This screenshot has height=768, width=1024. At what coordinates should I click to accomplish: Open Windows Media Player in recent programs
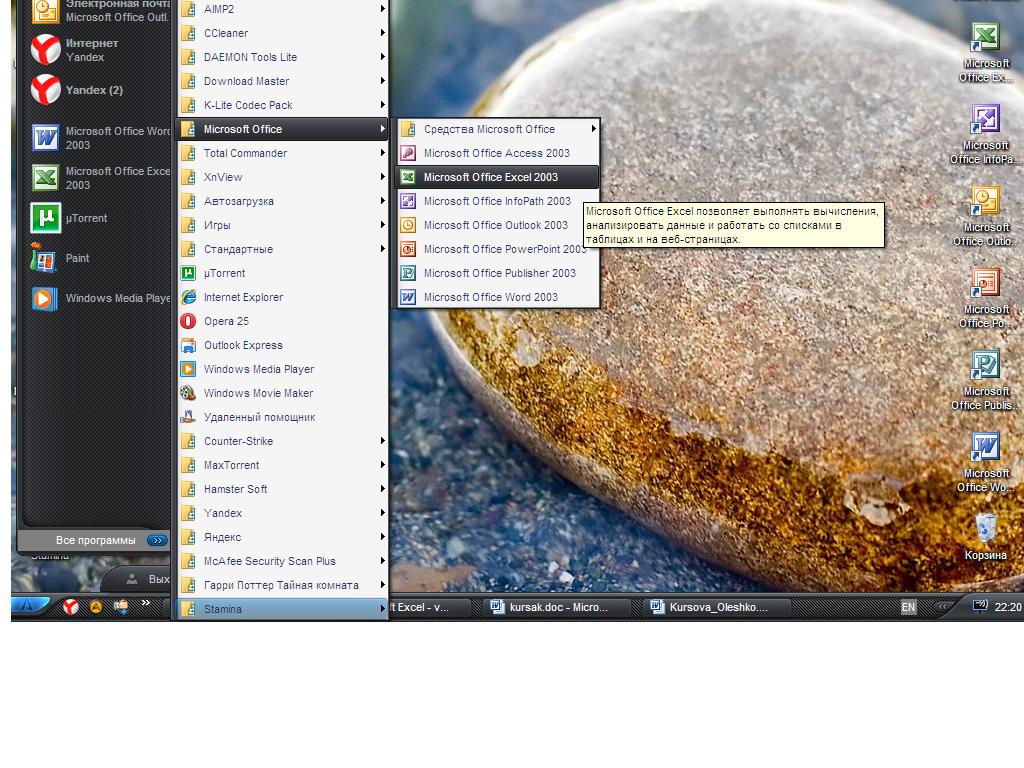(x=98, y=298)
